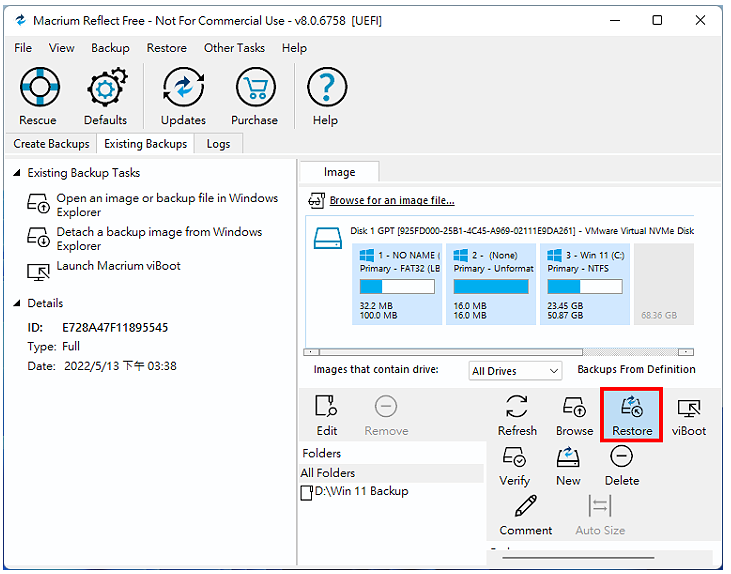
Task: Select the Image tab
Action: pos(339,173)
